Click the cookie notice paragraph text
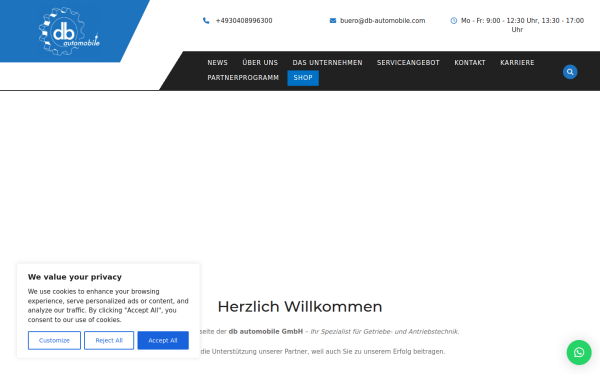This screenshot has height=375, width=600. pos(108,305)
